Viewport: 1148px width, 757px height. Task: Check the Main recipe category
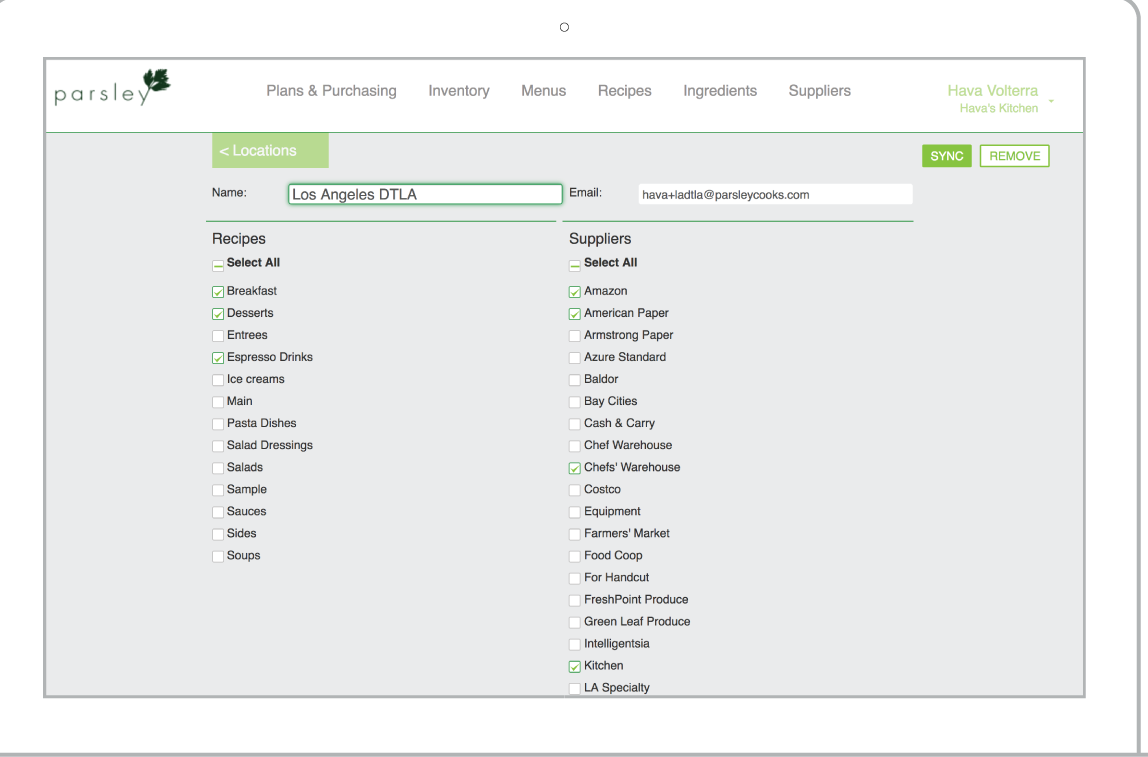(x=217, y=402)
